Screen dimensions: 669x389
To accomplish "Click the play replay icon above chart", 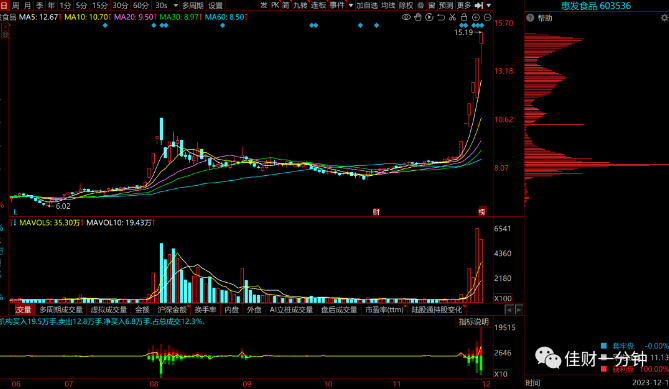I will (429, 17).
